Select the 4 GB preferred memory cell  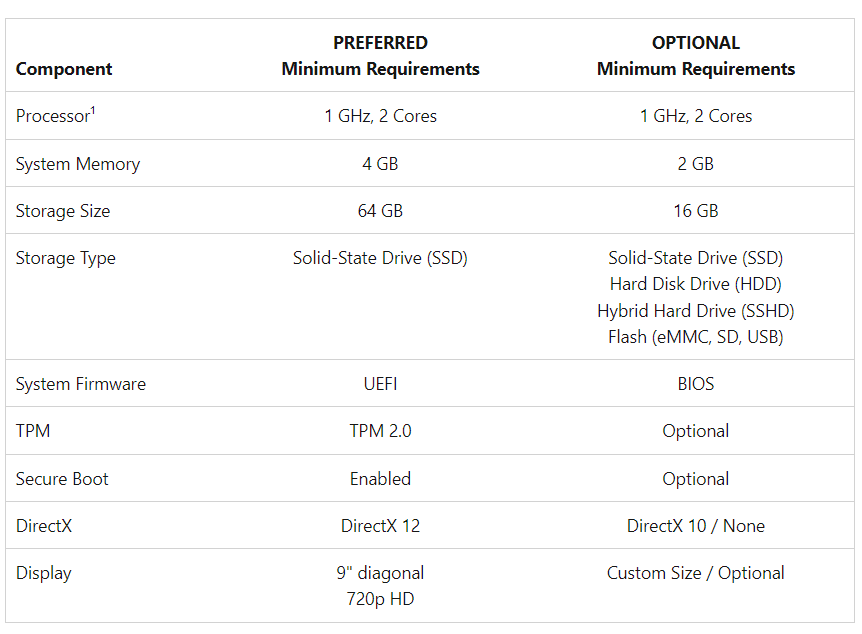tap(380, 164)
